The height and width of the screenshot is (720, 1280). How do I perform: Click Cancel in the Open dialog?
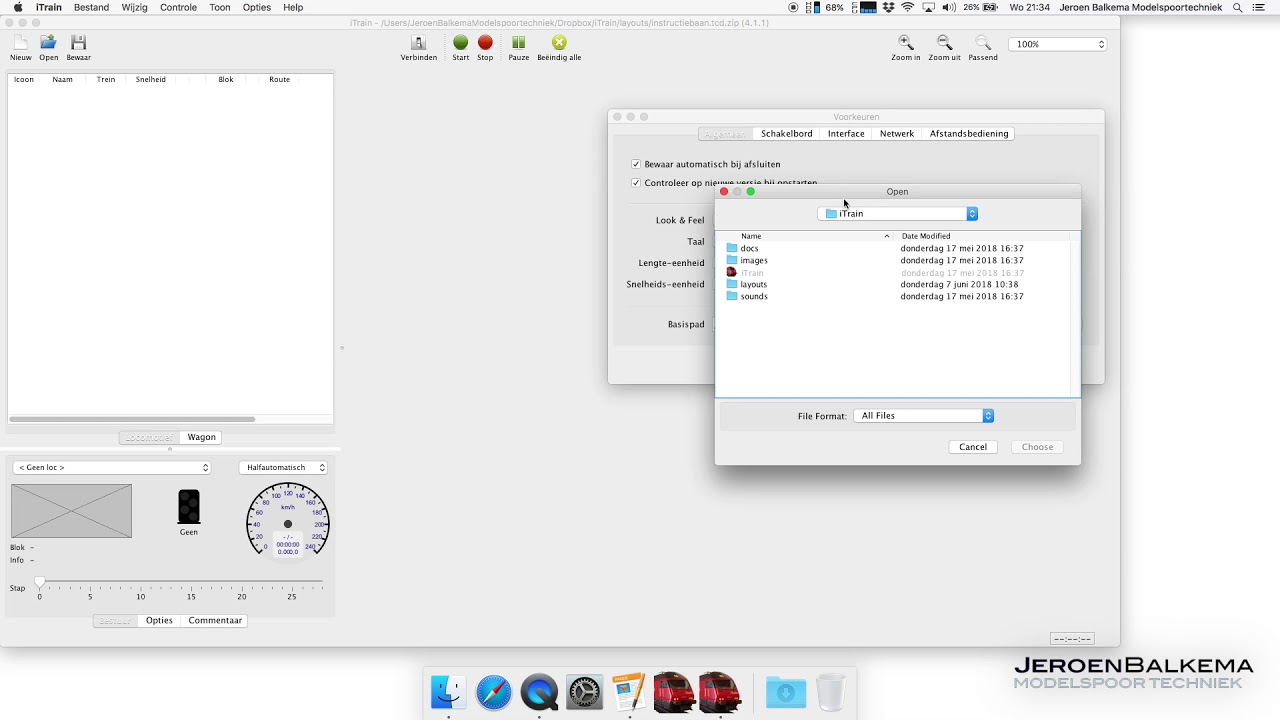coord(973,447)
